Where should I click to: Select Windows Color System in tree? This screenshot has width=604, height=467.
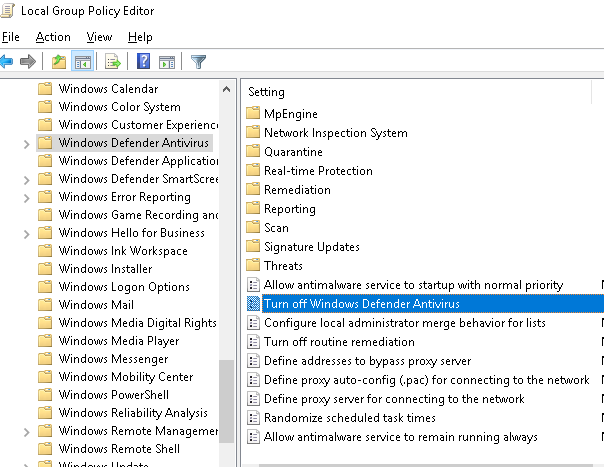[x=119, y=106]
